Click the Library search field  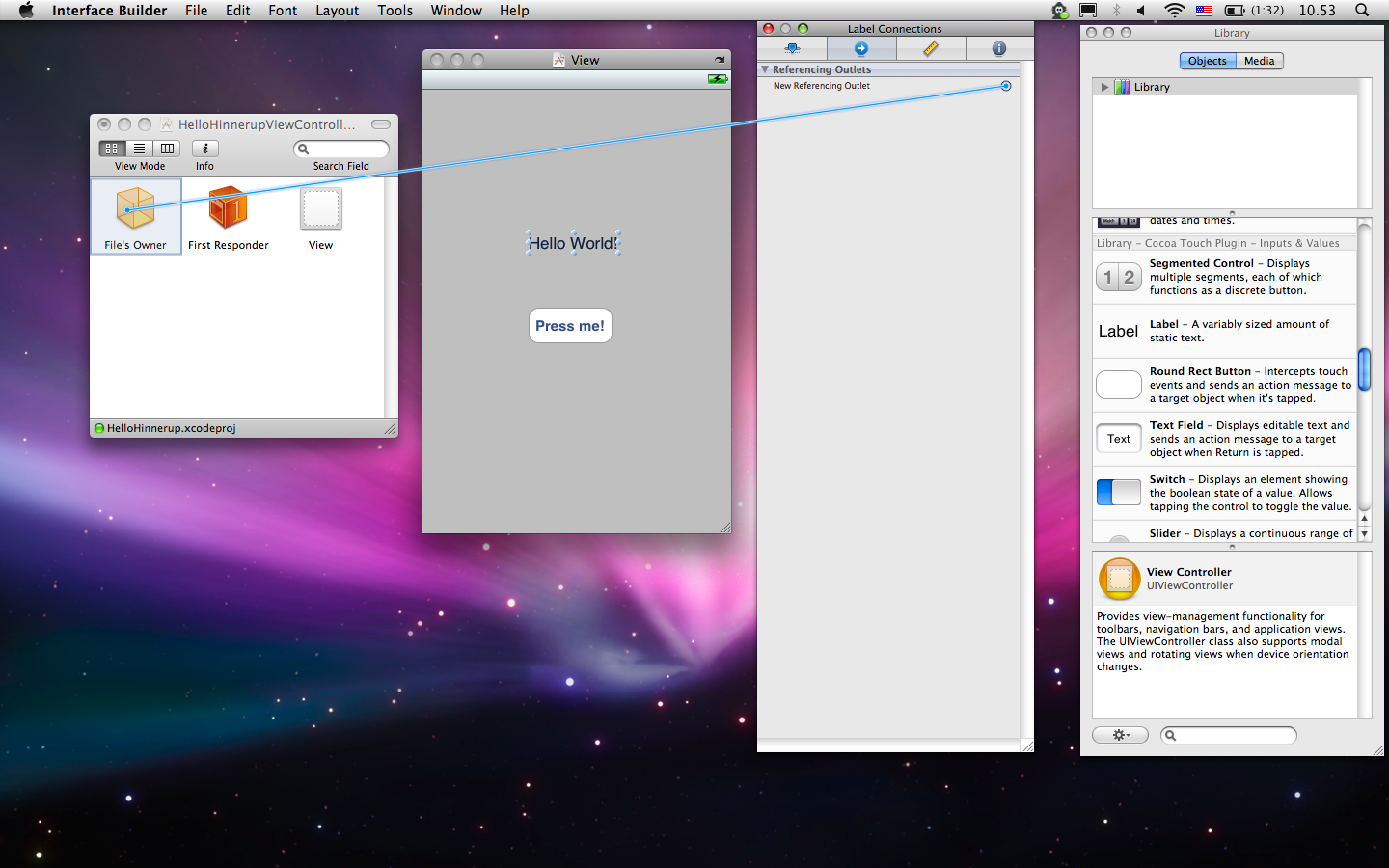click(x=1229, y=735)
